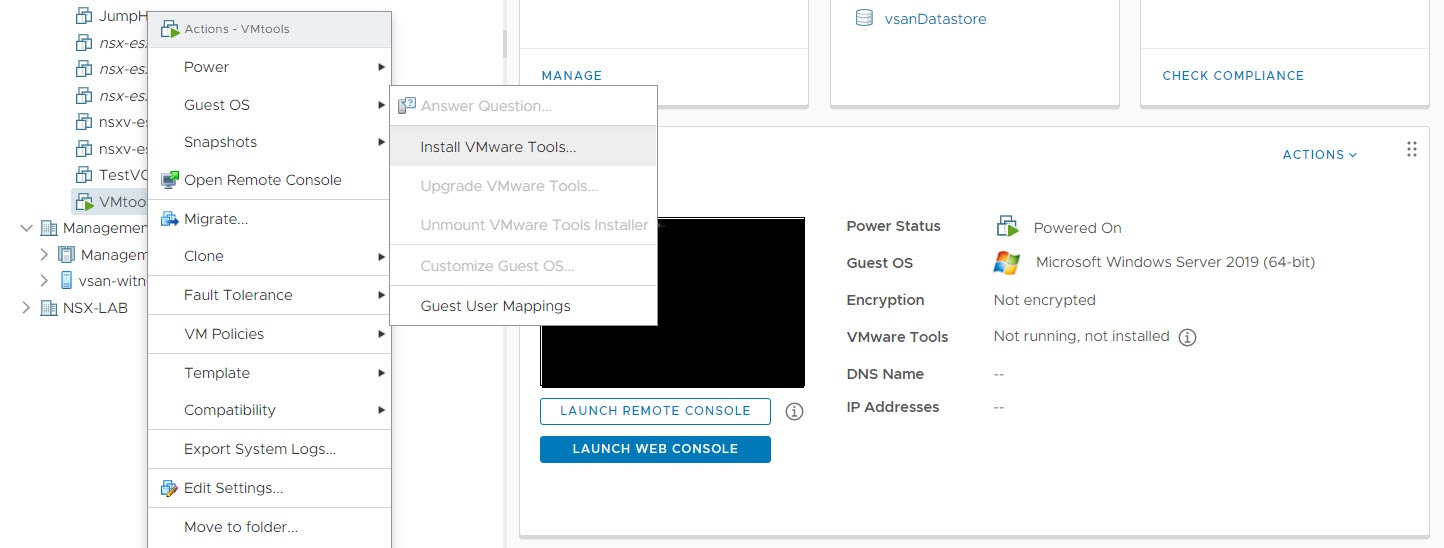The width and height of the screenshot is (1444, 548).
Task: Open the Snapshots submenu
Action: tap(269, 142)
